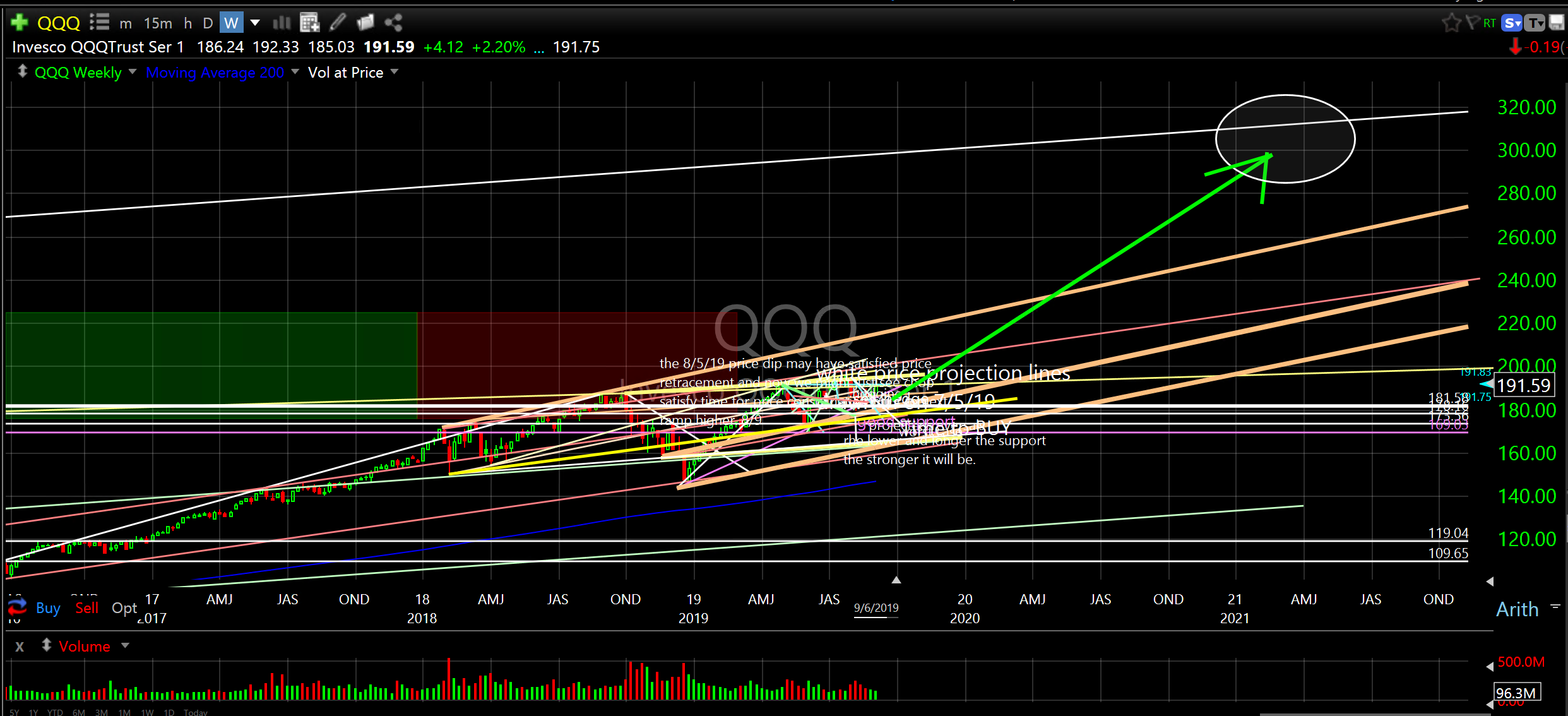Expand Moving Average 200 dropdown arrow

click(295, 72)
